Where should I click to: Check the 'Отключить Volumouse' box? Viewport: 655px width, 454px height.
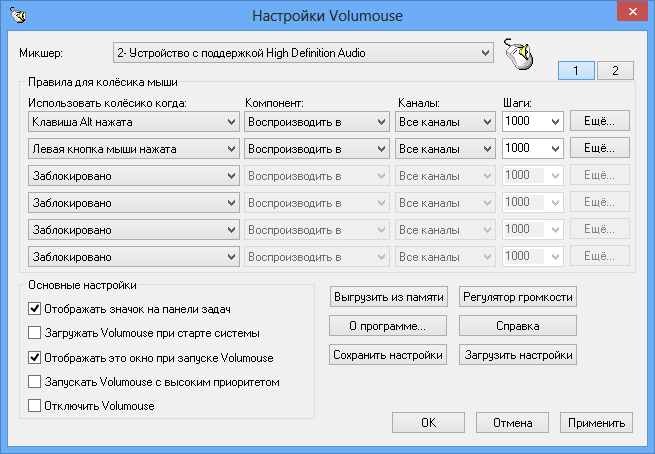(x=35, y=406)
